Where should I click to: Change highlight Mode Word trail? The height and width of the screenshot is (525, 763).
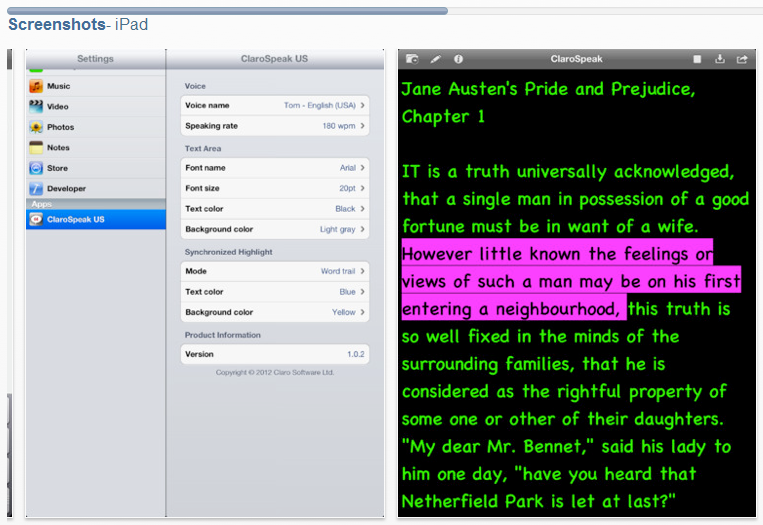click(x=274, y=271)
